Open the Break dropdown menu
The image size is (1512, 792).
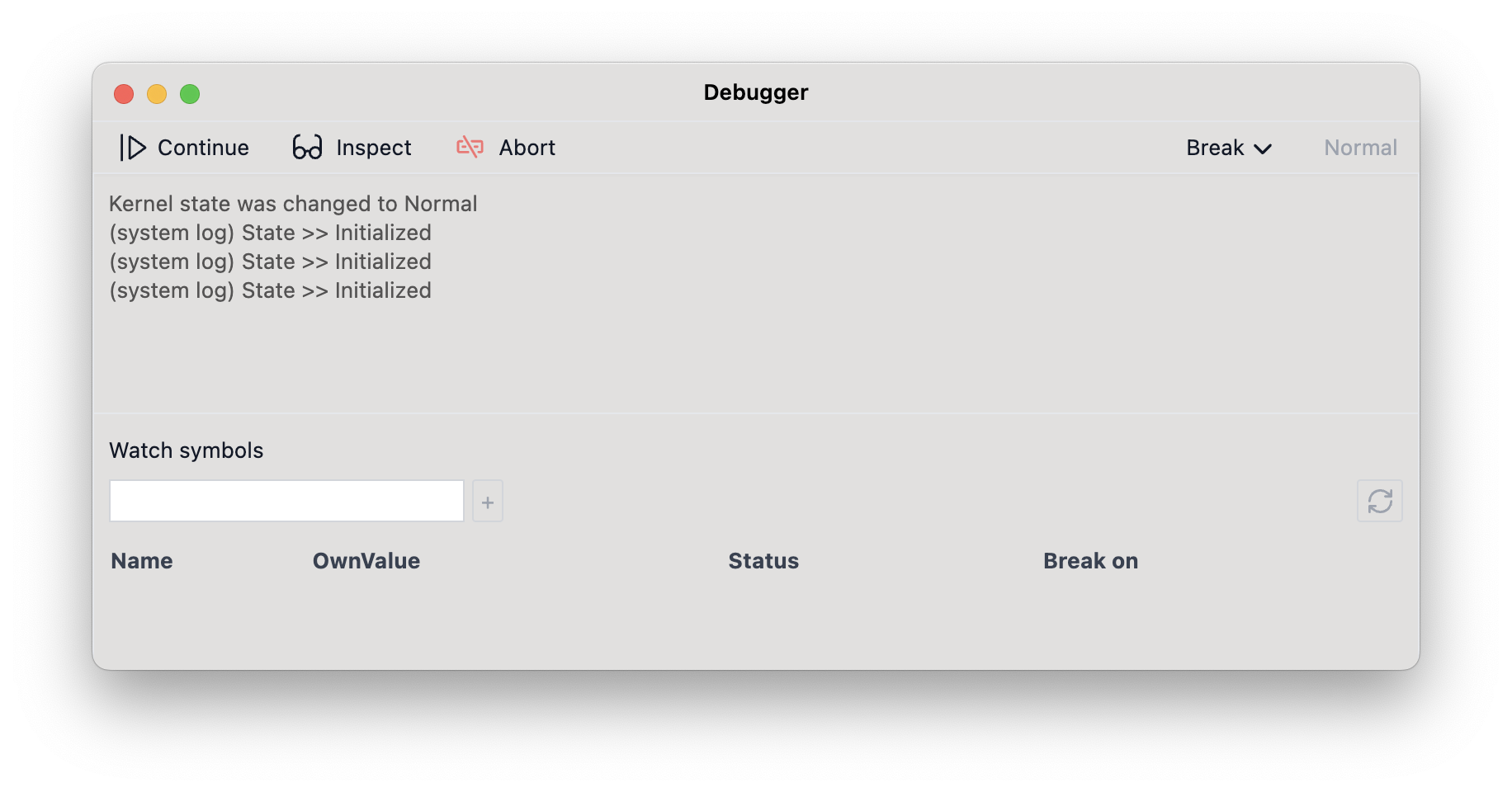coord(1215,148)
